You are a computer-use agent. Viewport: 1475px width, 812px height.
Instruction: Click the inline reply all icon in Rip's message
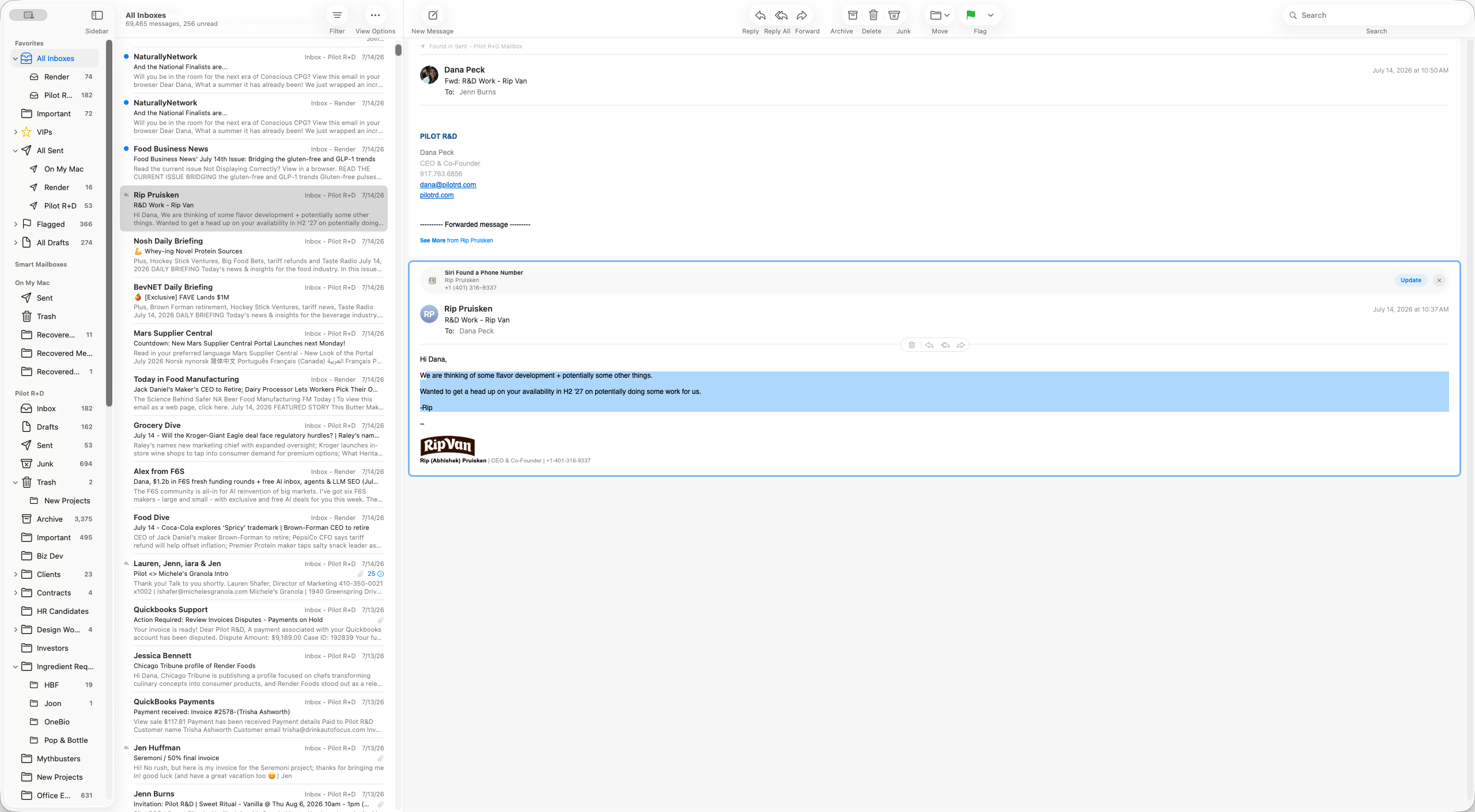click(945, 346)
